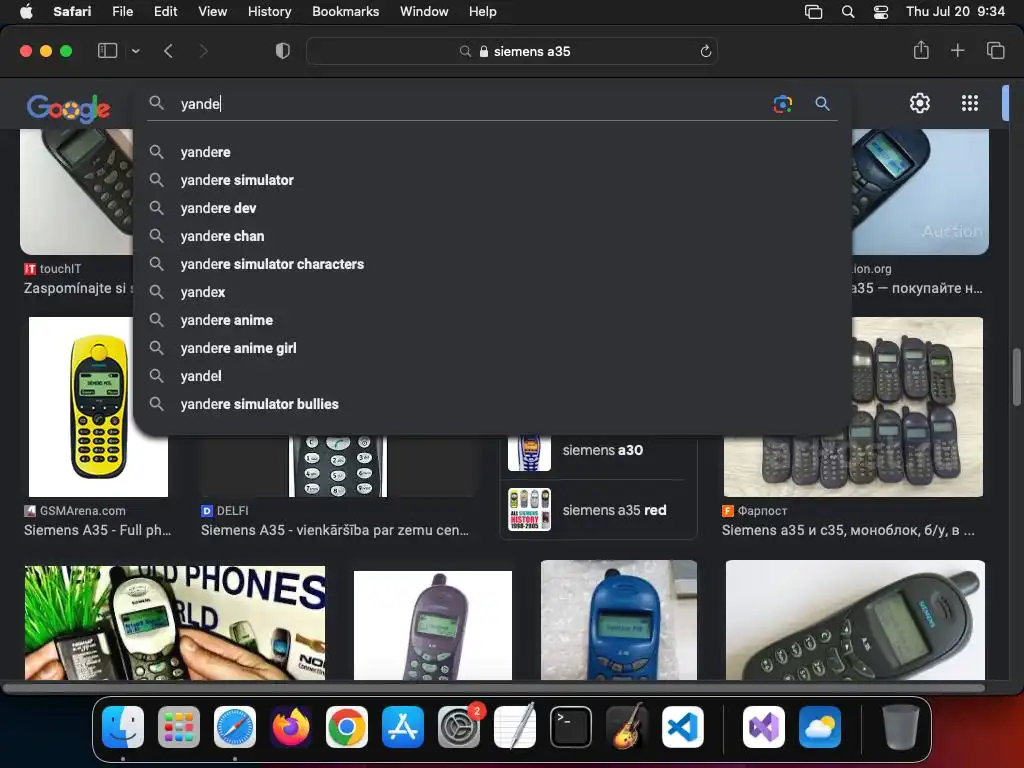Launch Firefox from the Dock
This screenshot has height=768, width=1024.
click(x=291, y=727)
